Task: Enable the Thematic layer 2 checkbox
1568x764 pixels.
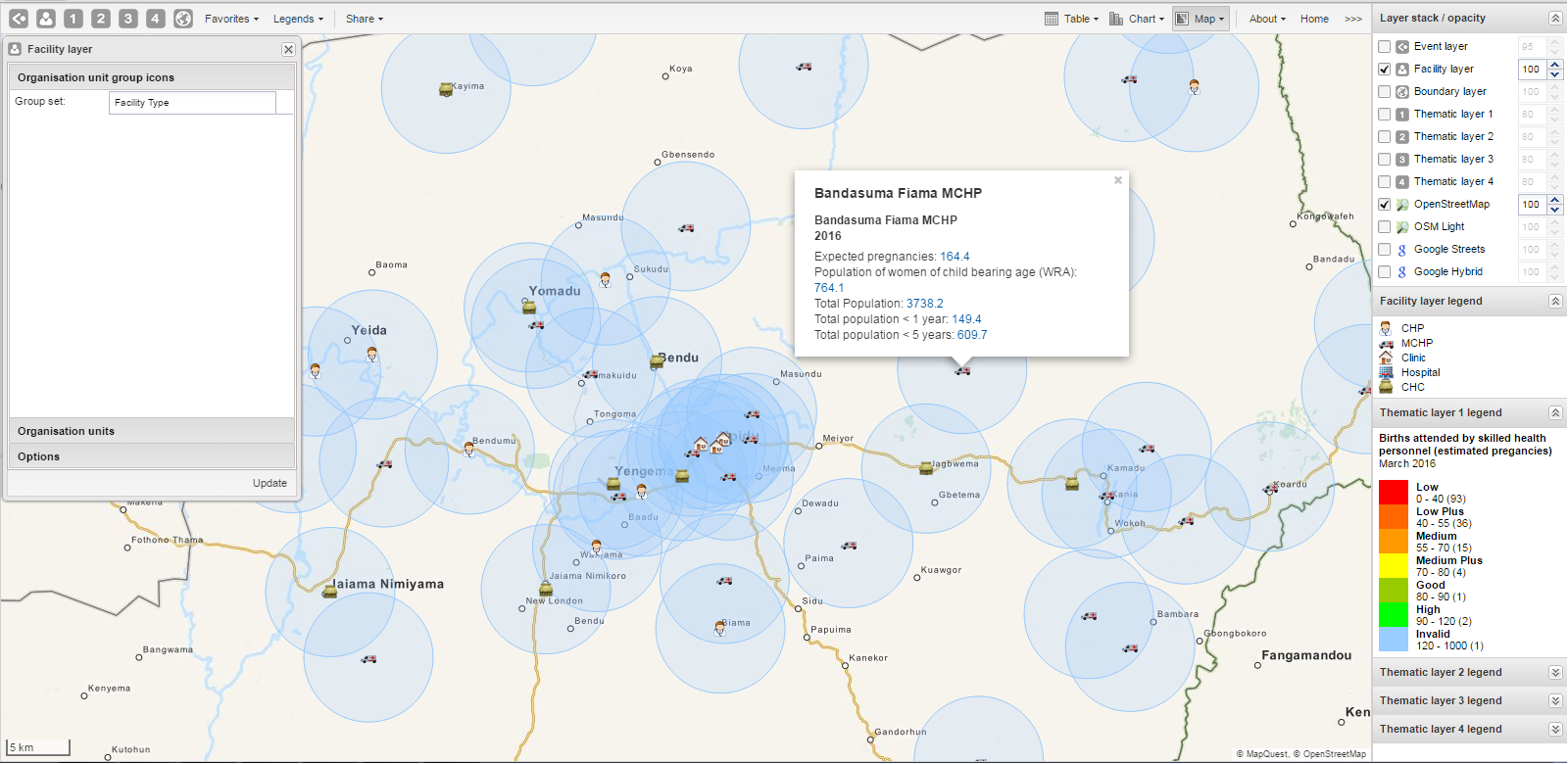Action: [1384, 137]
